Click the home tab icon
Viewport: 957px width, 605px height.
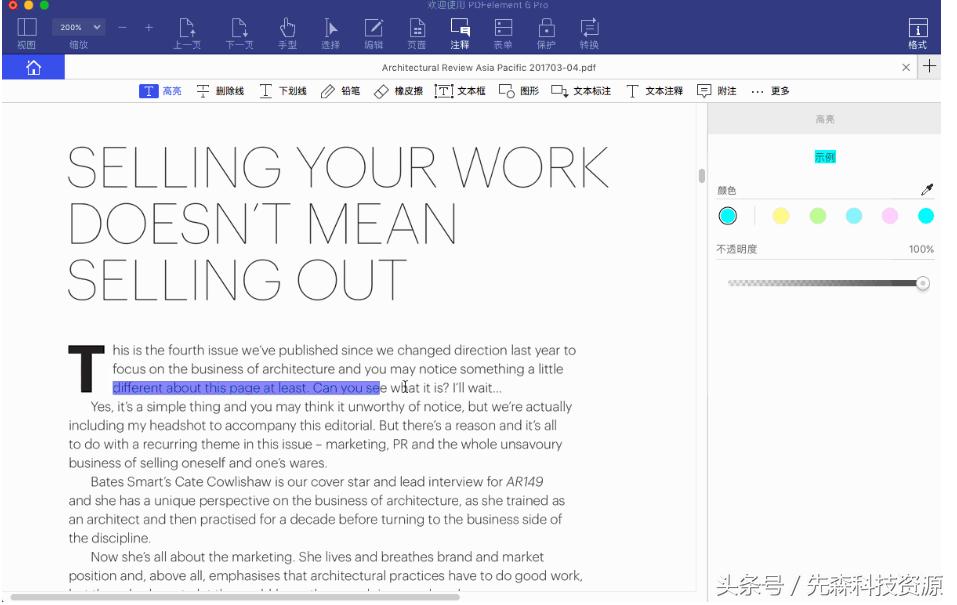tap(34, 67)
